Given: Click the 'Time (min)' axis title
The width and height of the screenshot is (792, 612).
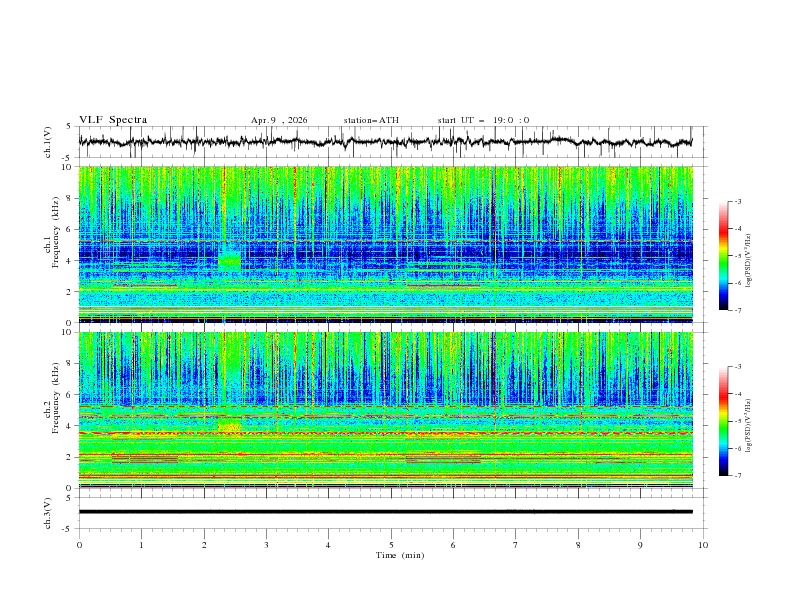Looking at the screenshot, I should 400,555.
